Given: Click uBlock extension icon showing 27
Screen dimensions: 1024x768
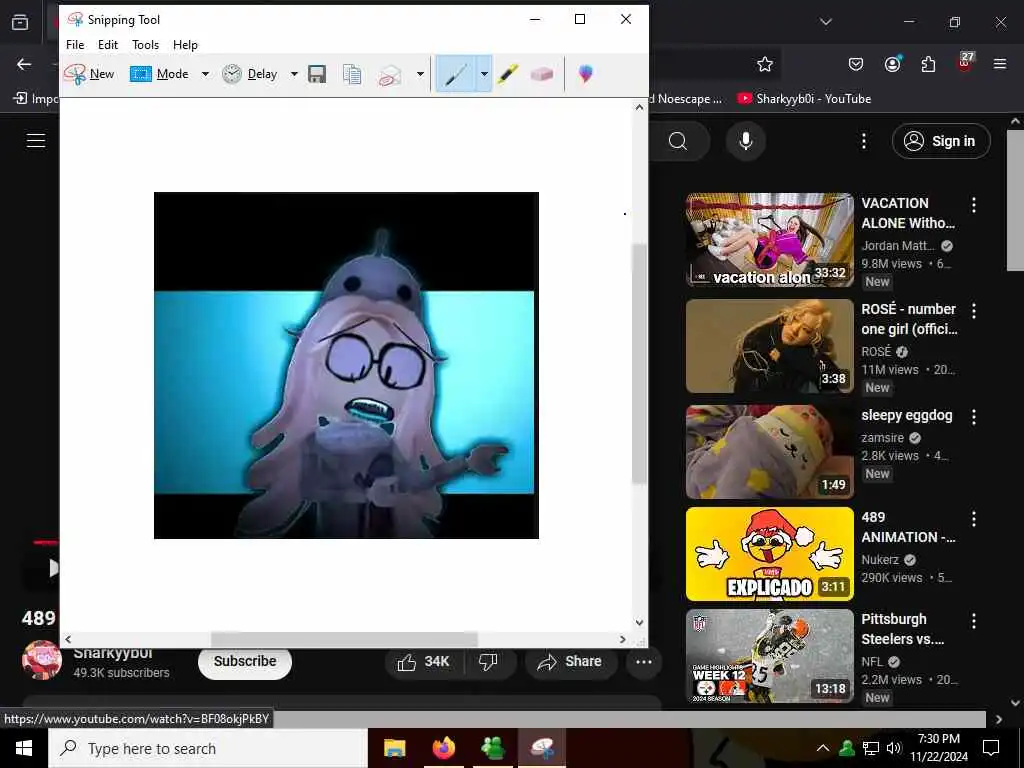Looking at the screenshot, I should (964, 63).
